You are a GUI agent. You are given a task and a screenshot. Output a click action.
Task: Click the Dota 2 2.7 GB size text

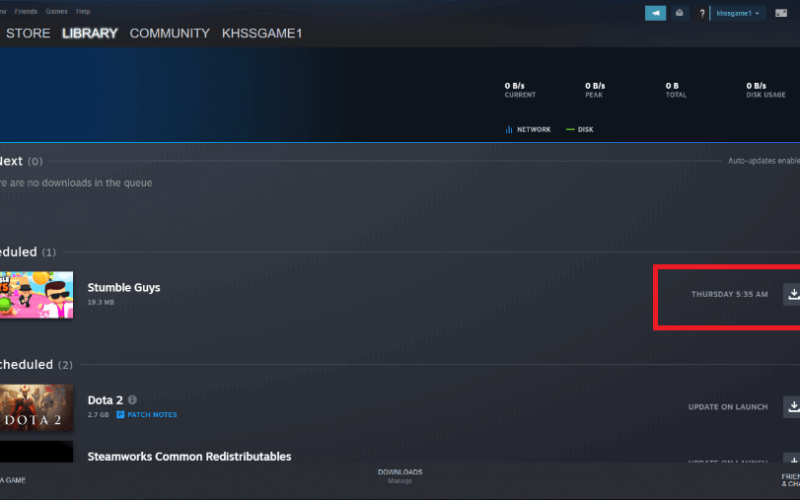click(98, 414)
